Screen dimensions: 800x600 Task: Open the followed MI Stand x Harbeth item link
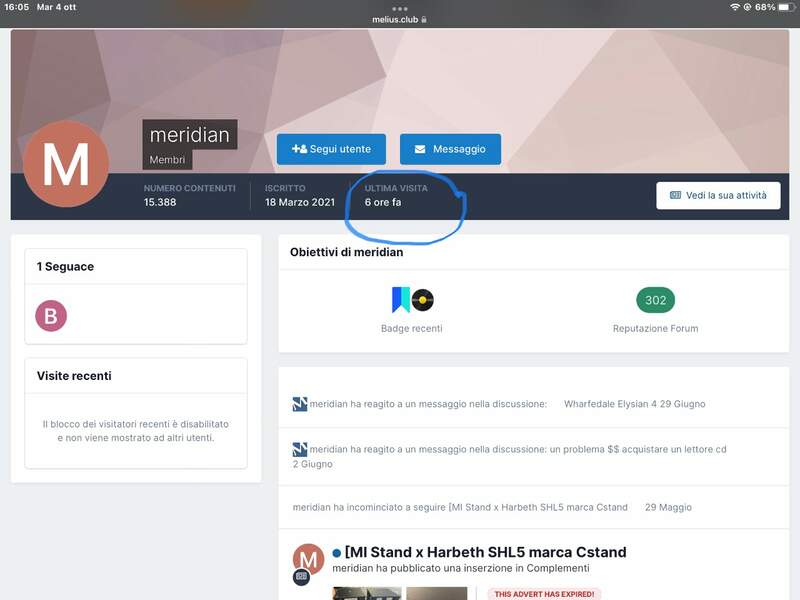538,507
